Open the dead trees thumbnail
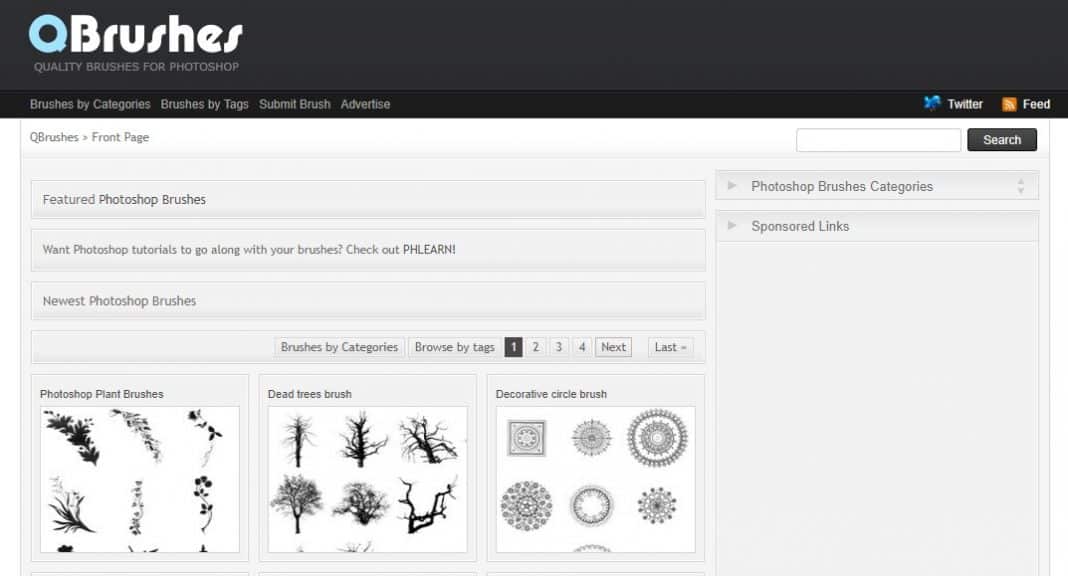1068x576 pixels. point(368,479)
